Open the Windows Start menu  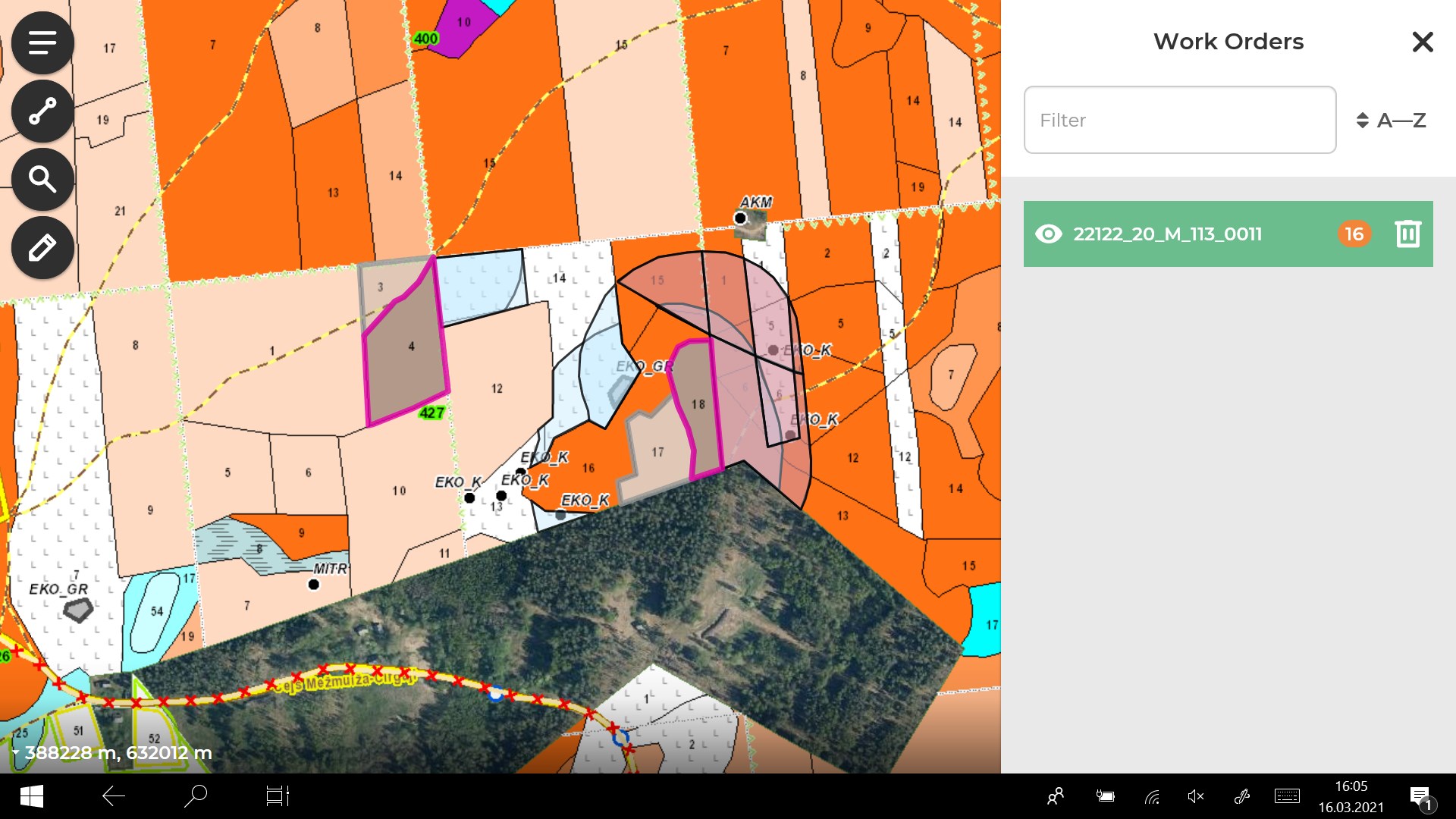pyautogui.click(x=31, y=796)
